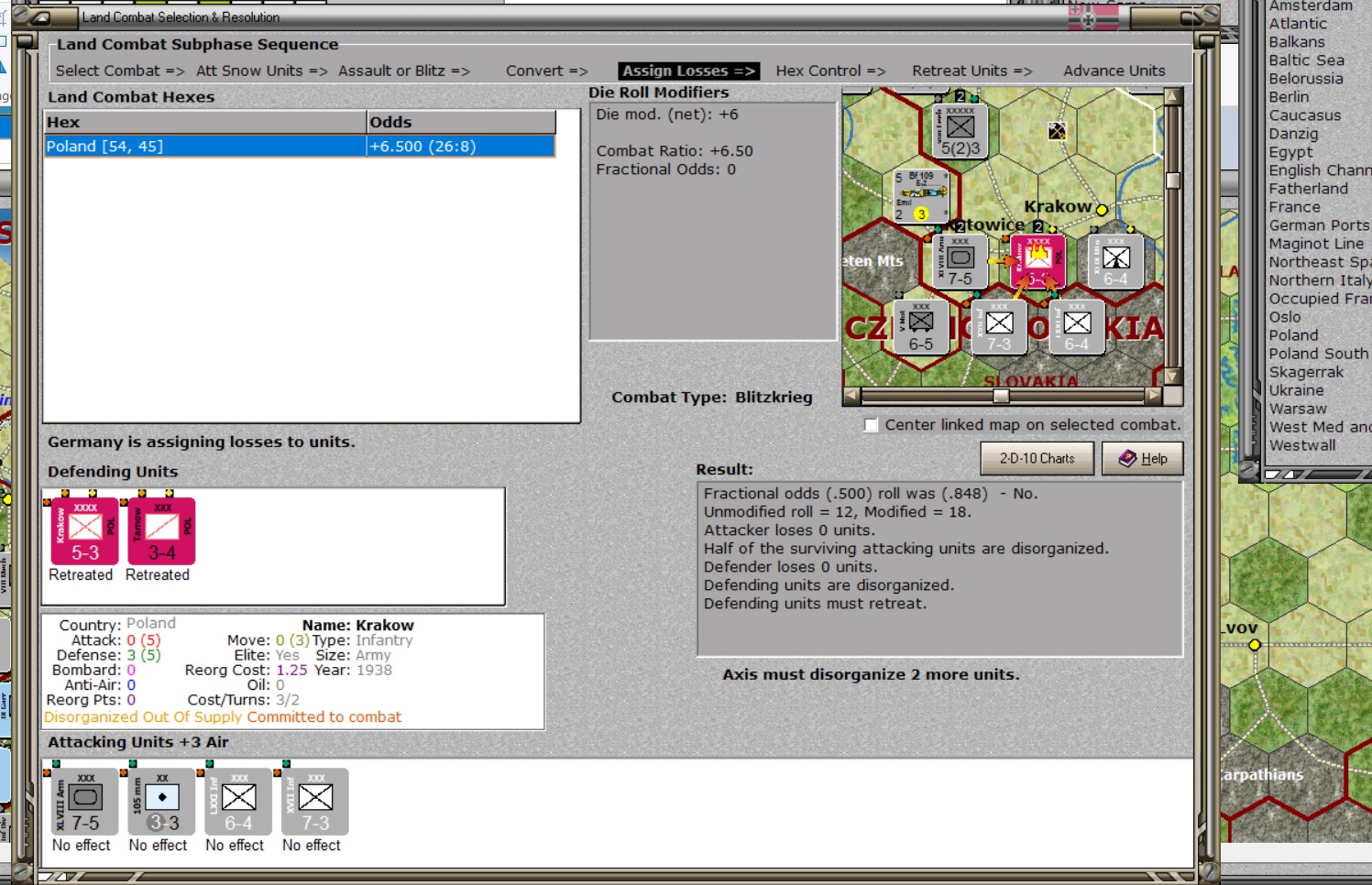The image size is (1372, 885).
Task: Enable Center linked map on selected combat
Action: coord(872,425)
